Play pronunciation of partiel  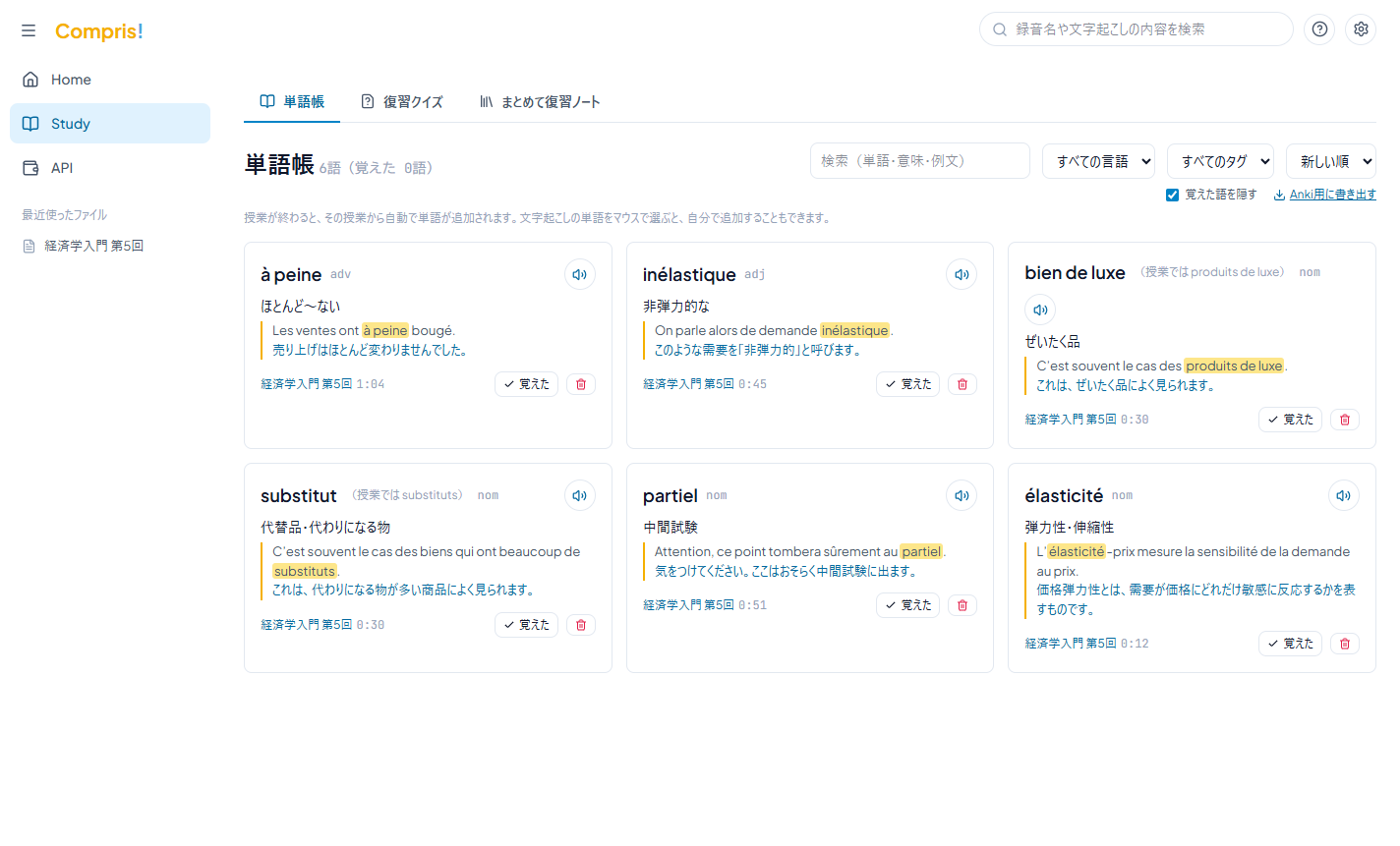[x=962, y=495]
